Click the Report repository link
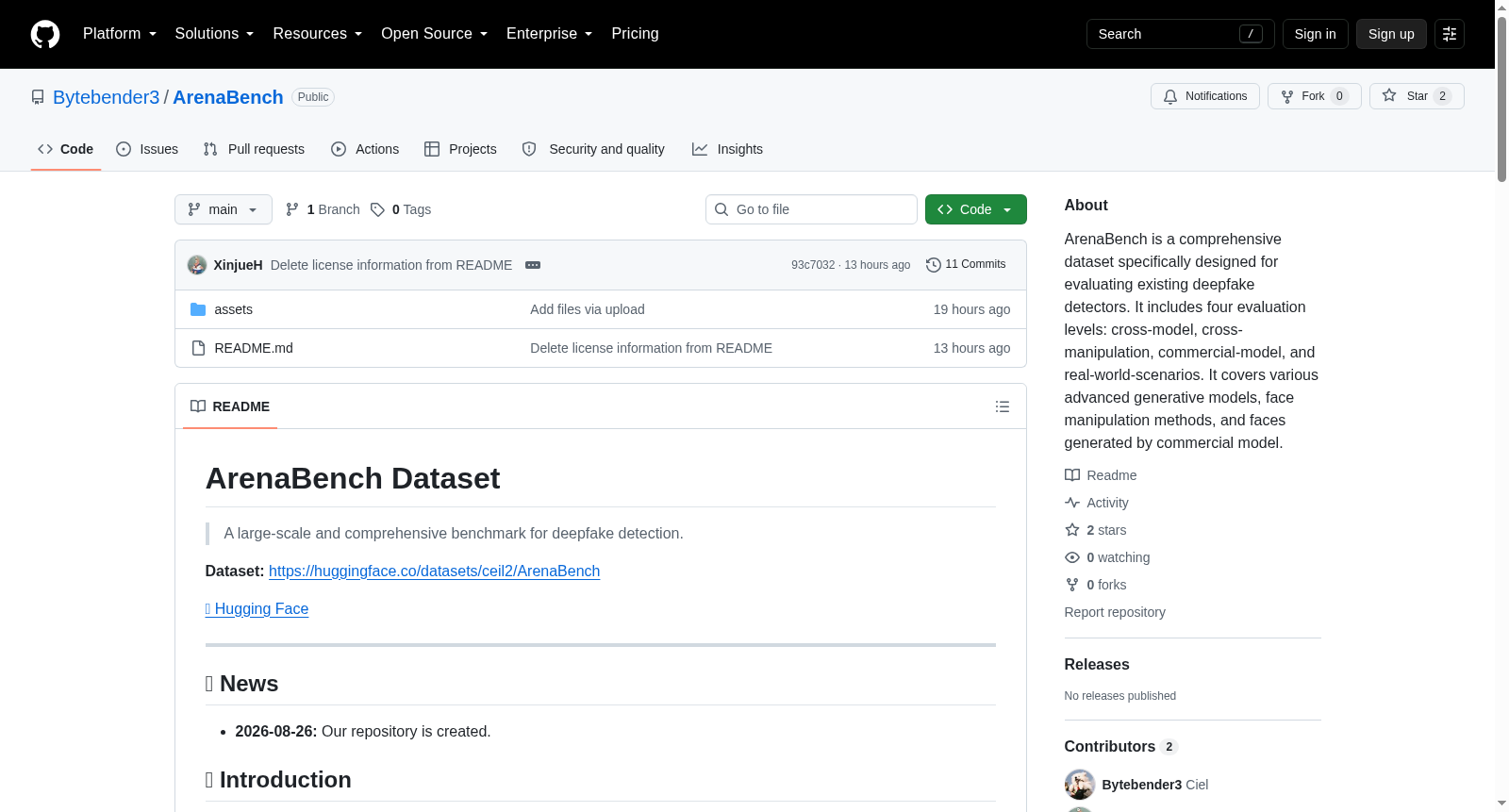 coord(1115,612)
